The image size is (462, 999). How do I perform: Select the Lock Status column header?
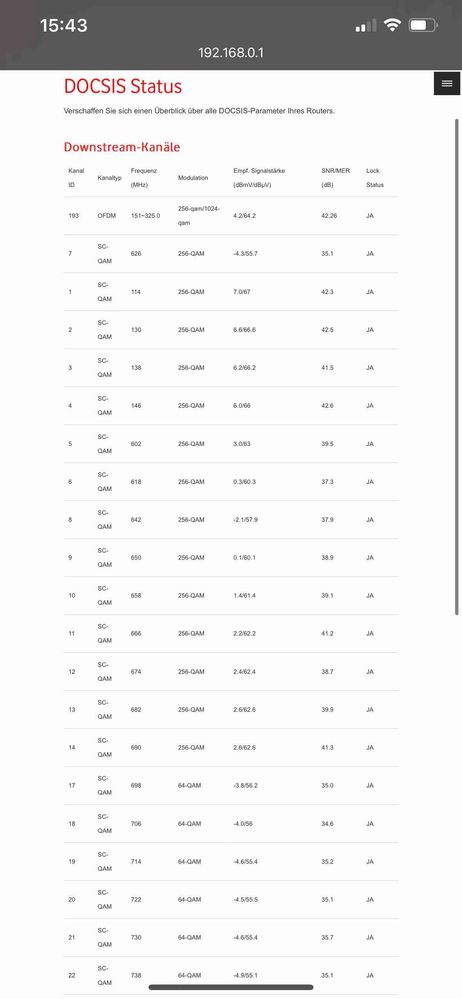tap(375, 178)
